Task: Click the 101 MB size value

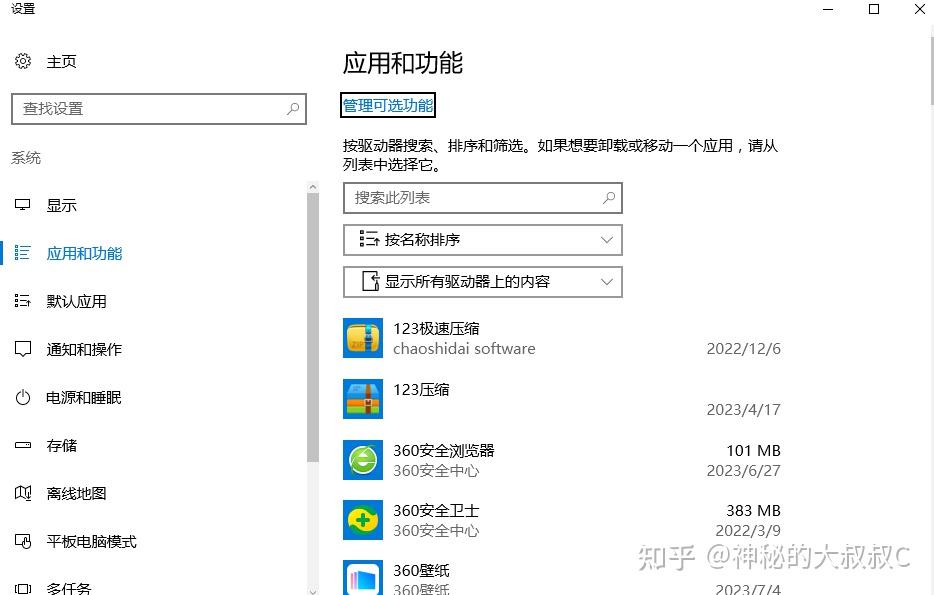Action: click(754, 450)
